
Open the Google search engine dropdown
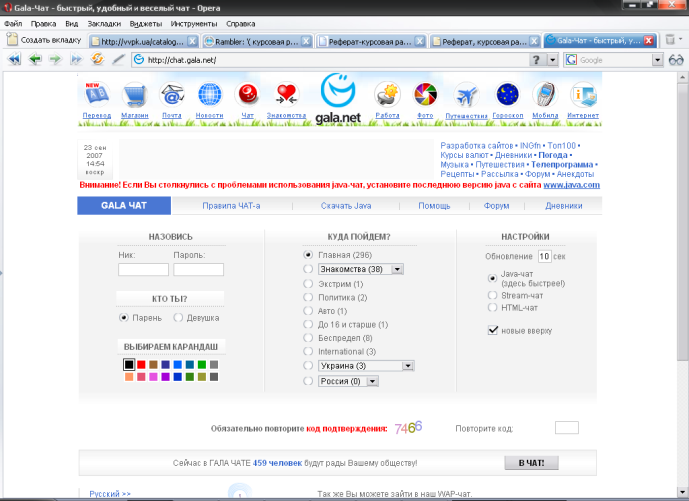(x=657, y=60)
